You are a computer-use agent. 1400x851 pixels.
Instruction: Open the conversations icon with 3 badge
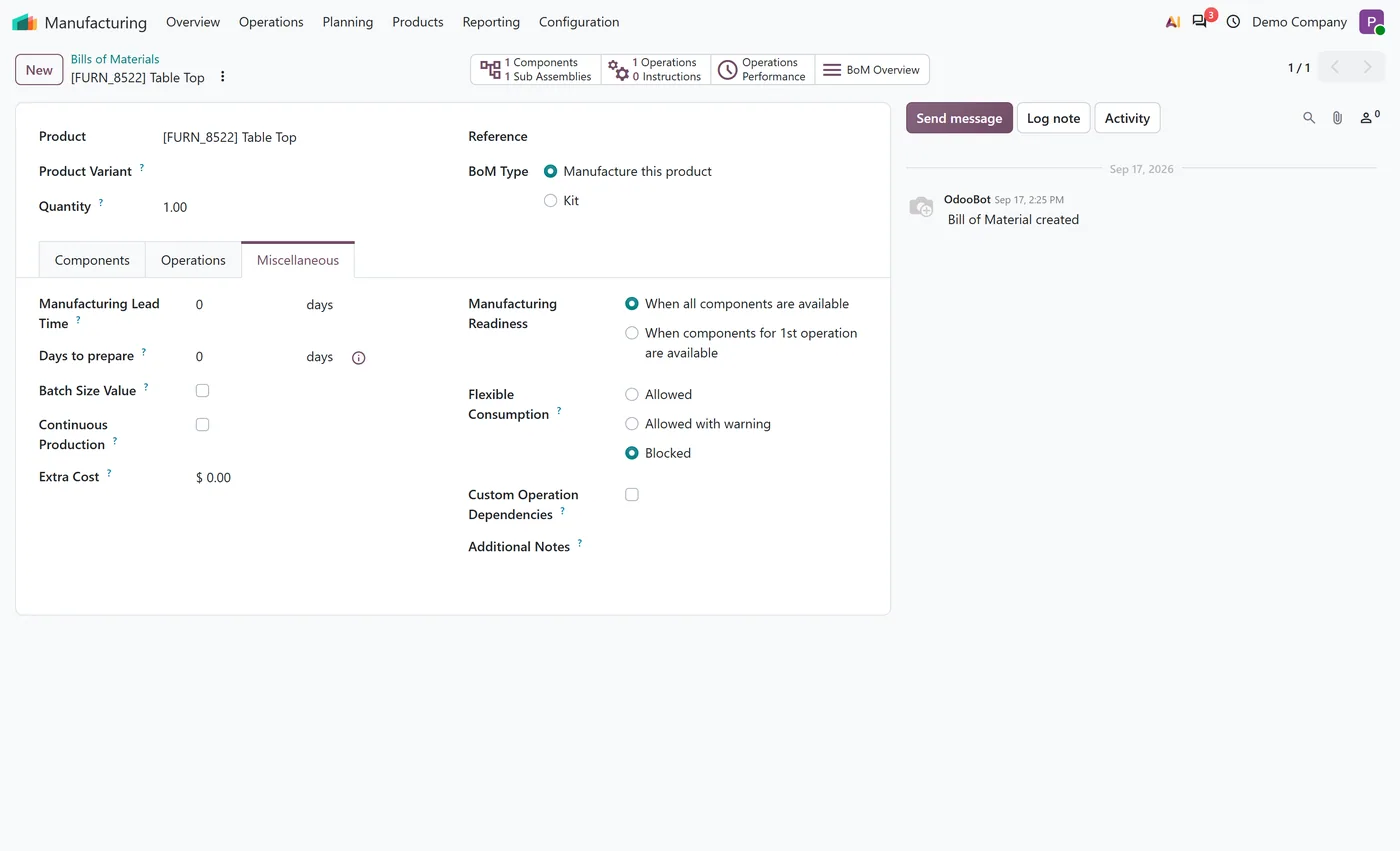point(1200,21)
